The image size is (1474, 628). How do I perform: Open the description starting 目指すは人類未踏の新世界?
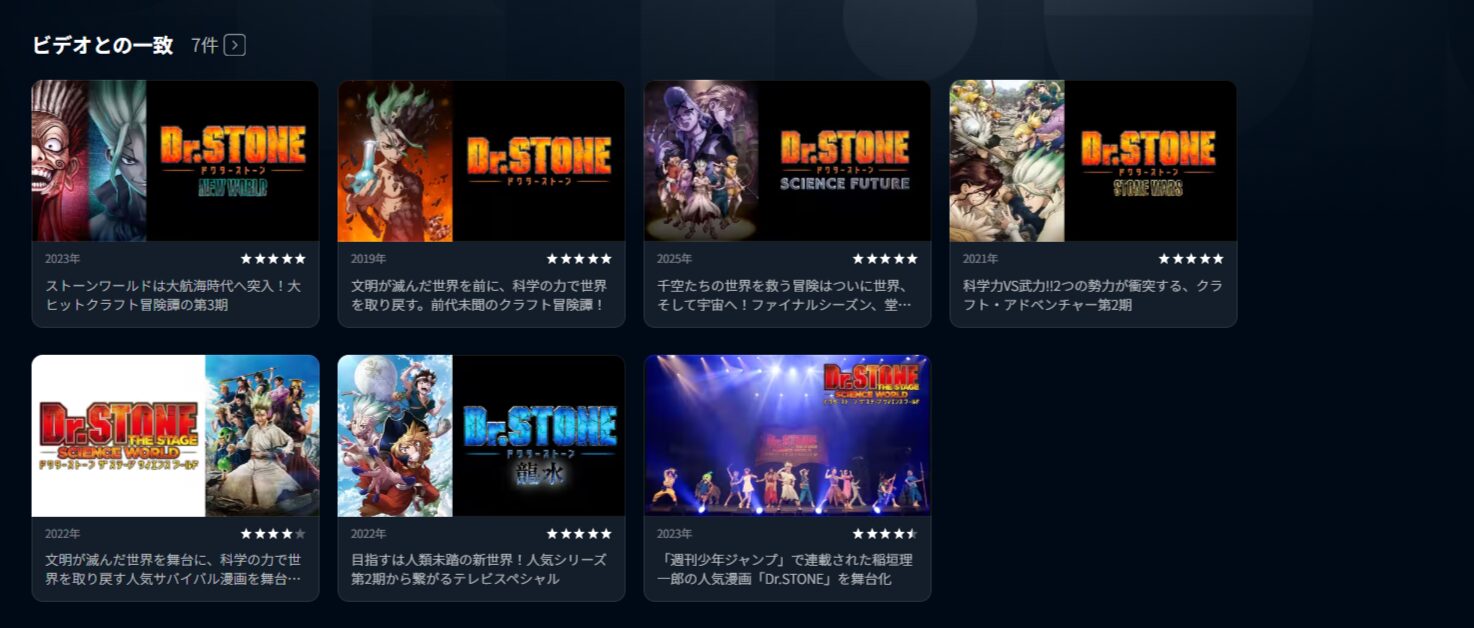coord(479,569)
